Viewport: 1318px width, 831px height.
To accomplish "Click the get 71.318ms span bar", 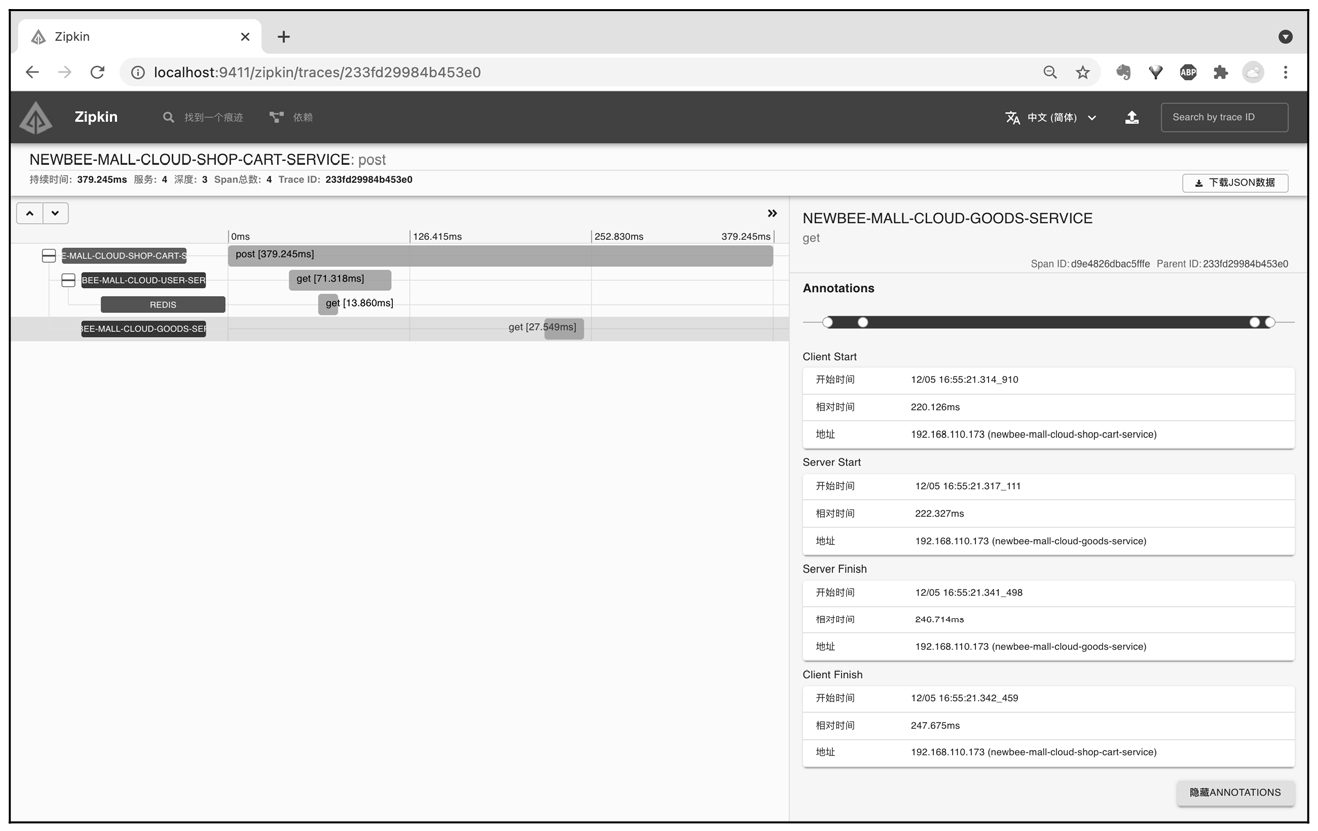I will 340,279.
